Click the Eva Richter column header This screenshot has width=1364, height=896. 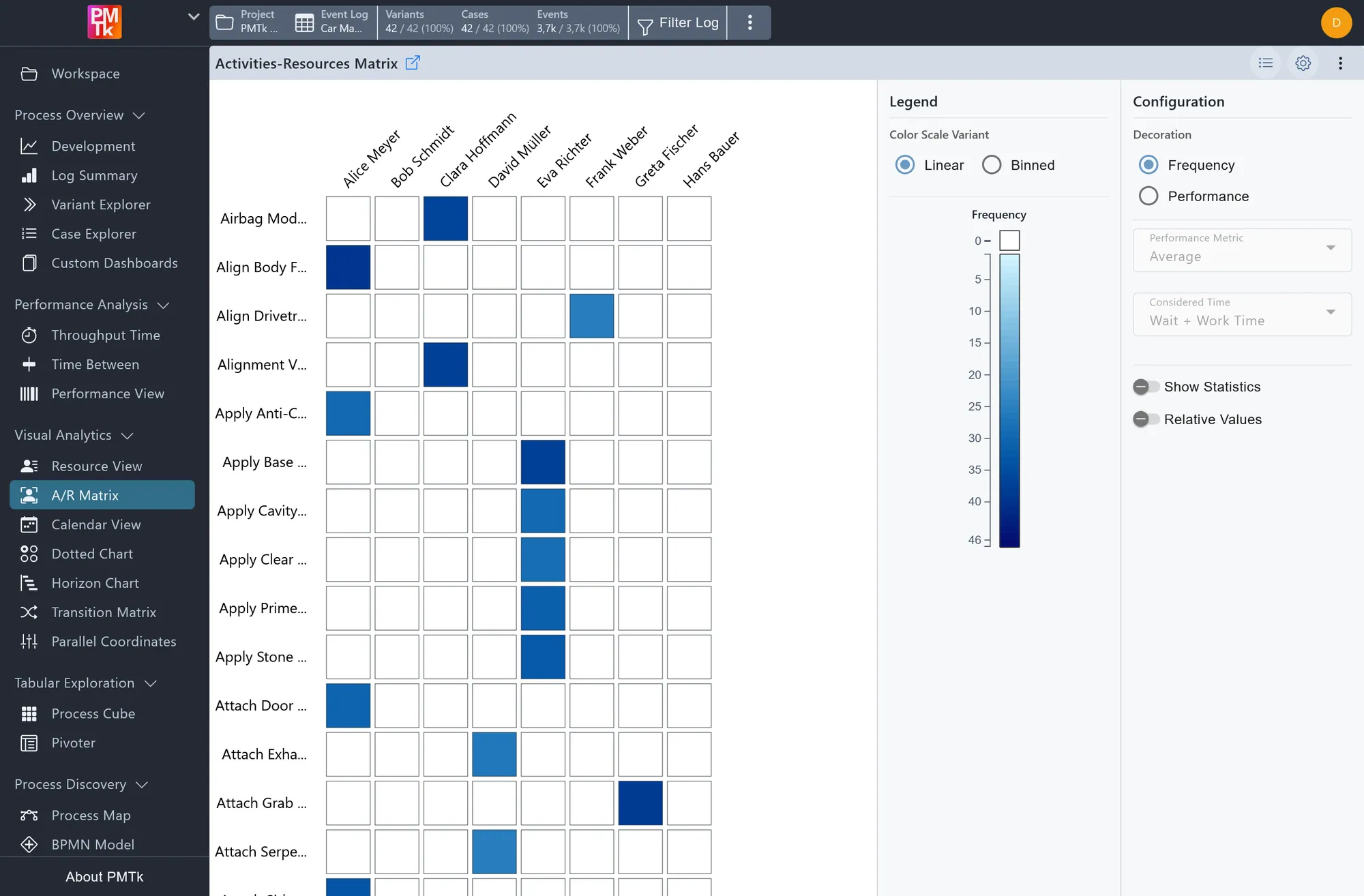pyautogui.click(x=564, y=160)
